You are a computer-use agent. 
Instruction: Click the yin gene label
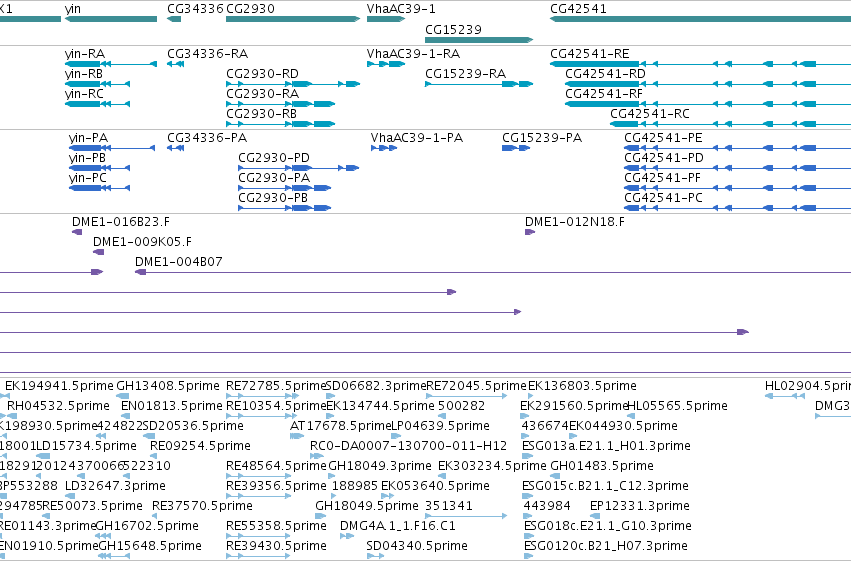point(73,9)
